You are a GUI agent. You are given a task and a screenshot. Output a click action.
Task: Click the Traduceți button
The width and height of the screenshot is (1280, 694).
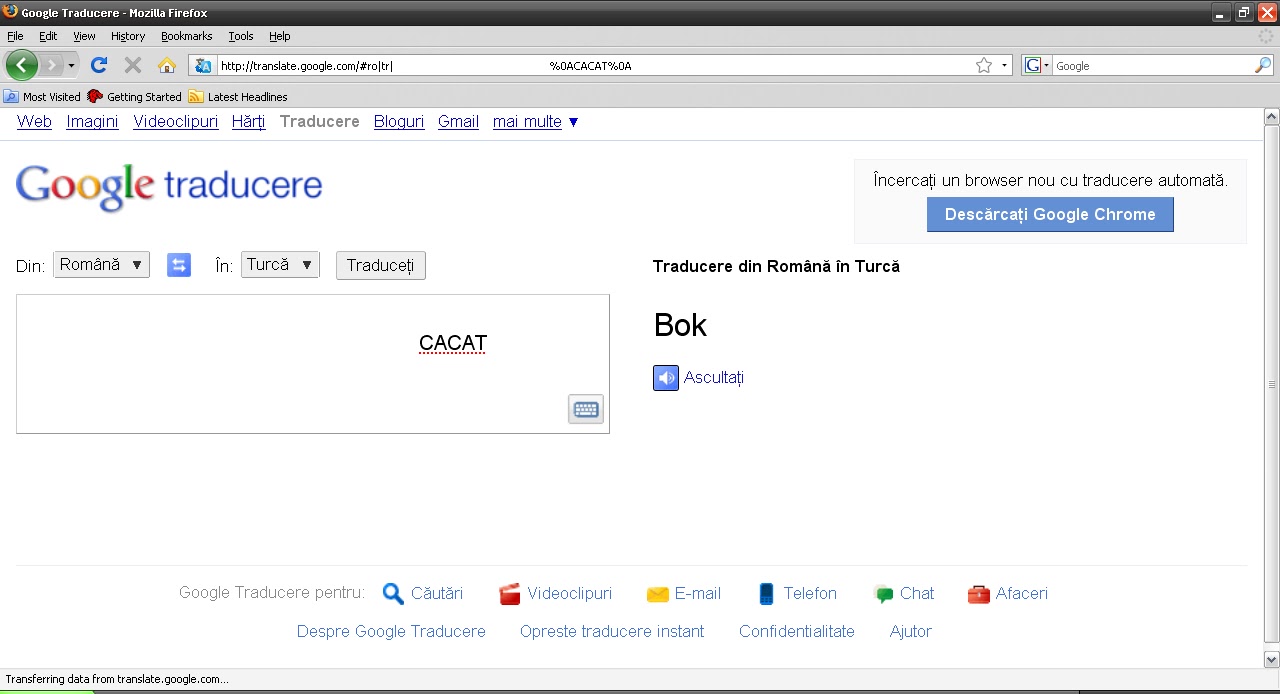381,266
